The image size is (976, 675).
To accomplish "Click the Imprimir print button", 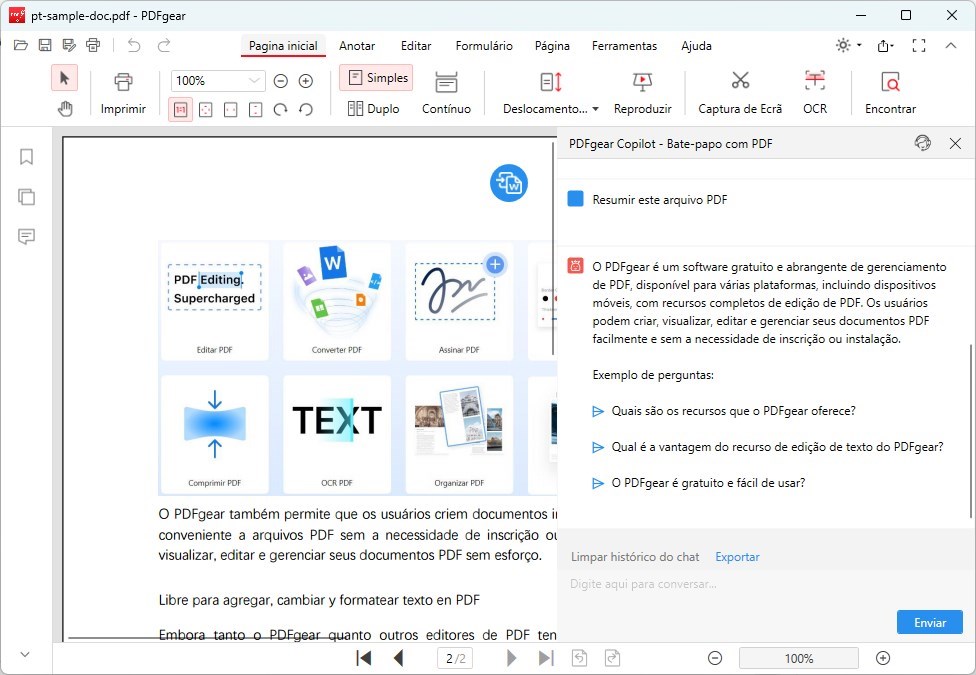I will point(123,93).
